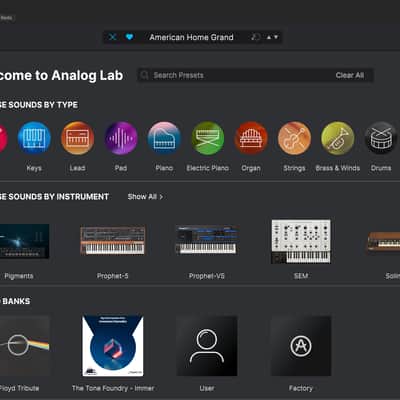Screen dimensions: 400x400
Task: Open the User sound bank
Action: click(207, 346)
